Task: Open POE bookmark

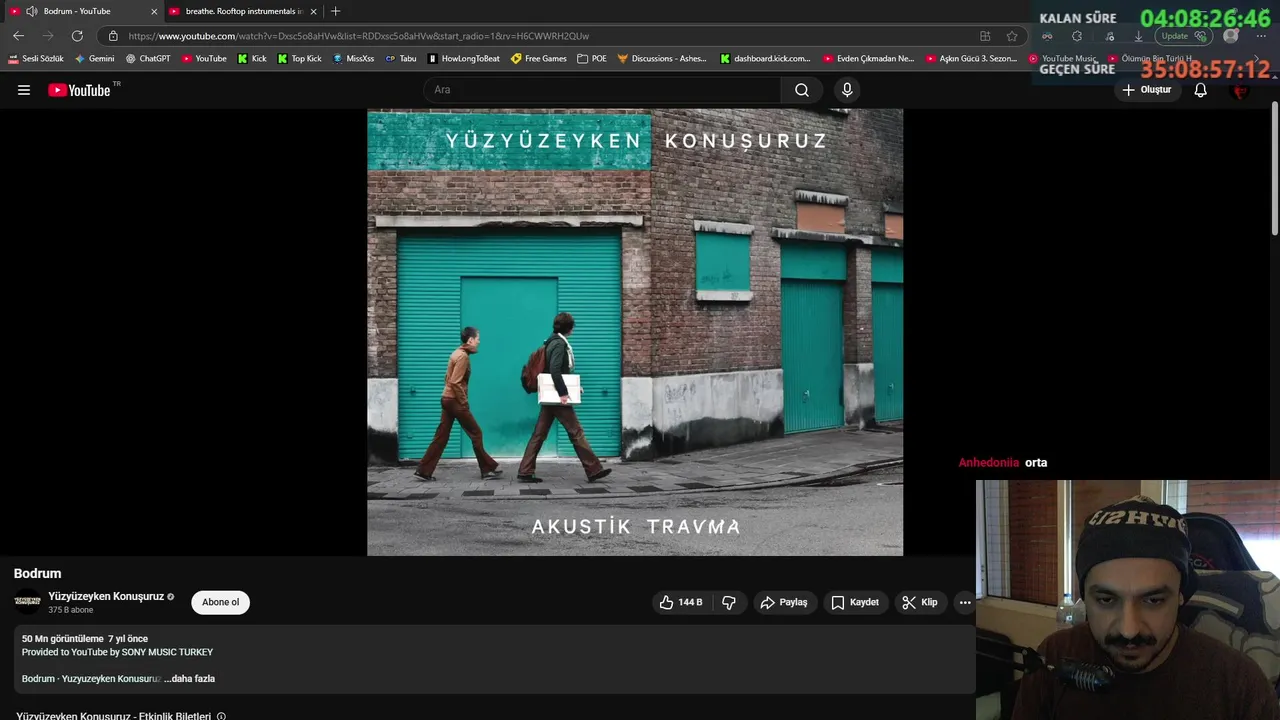Action: [592, 59]
